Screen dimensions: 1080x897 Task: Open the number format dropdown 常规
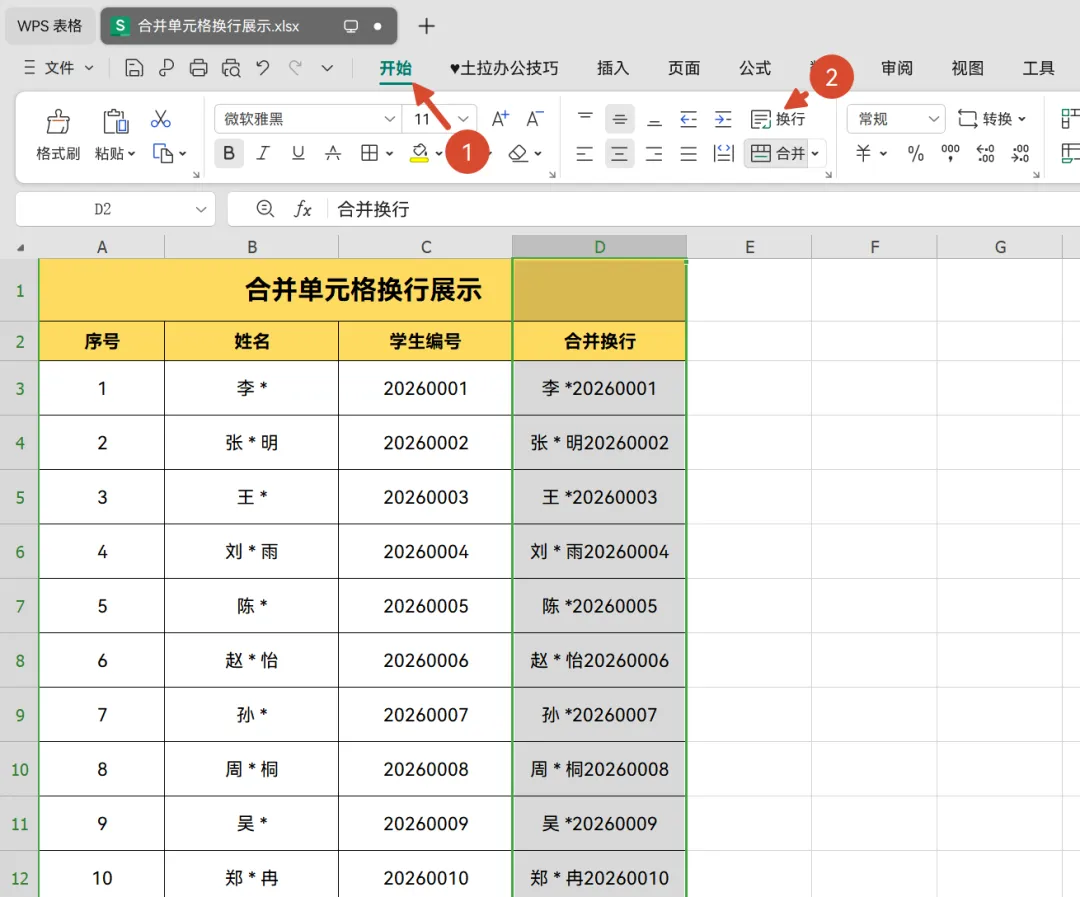point(934,118)
